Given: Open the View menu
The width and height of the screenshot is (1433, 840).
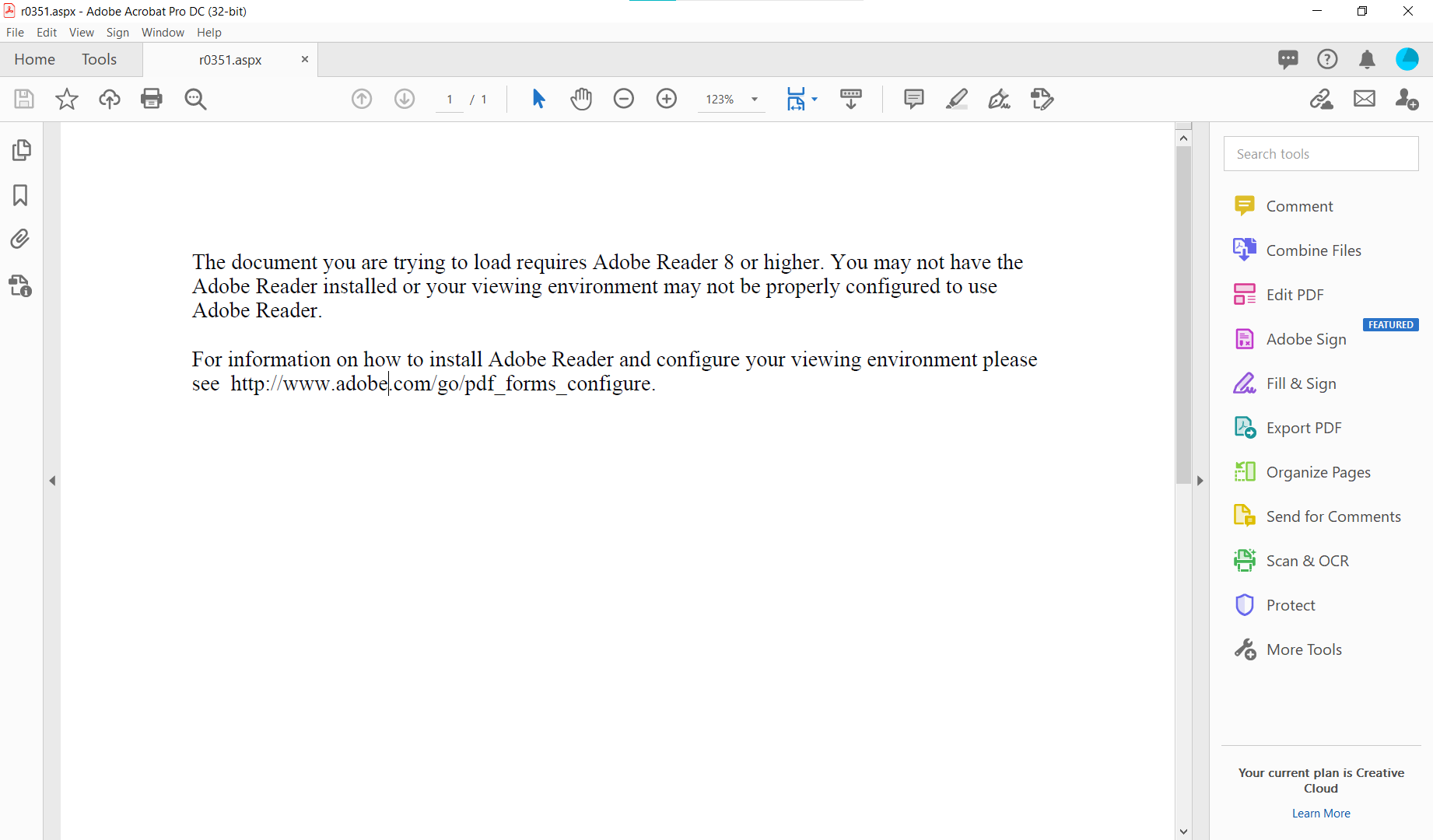Looking at the screenshot, I should click(82, 32).
